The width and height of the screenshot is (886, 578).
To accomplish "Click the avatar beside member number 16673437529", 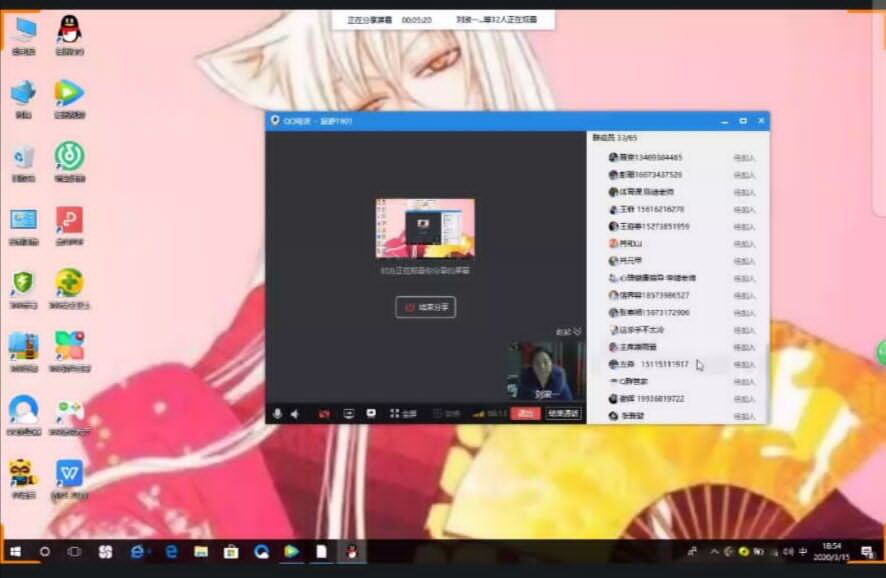I will (613, 175).
